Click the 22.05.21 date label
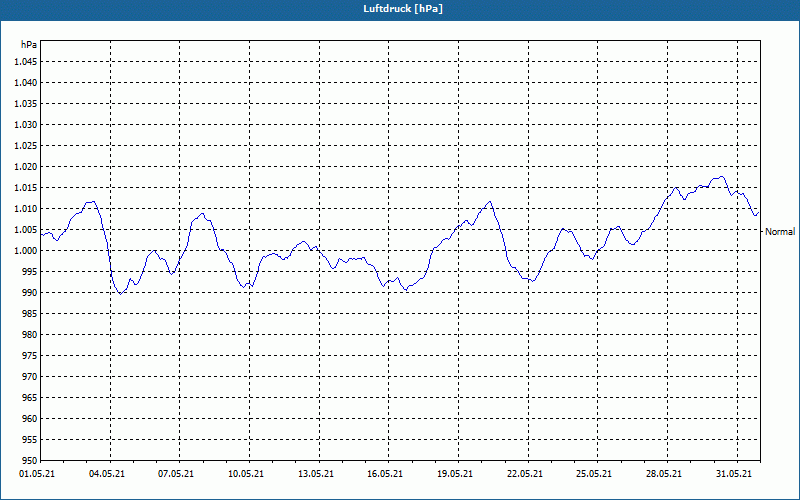Image resolution: width=800 pixels, height=500 pixels. 525,474
